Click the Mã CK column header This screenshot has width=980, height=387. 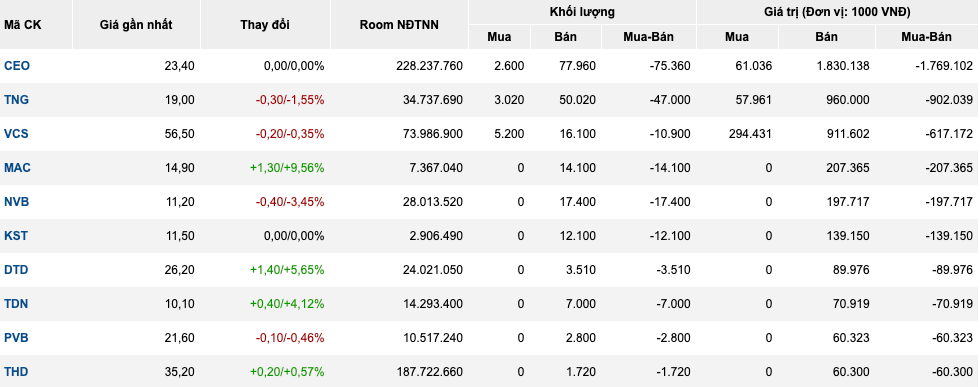click(x=22, y=25)
